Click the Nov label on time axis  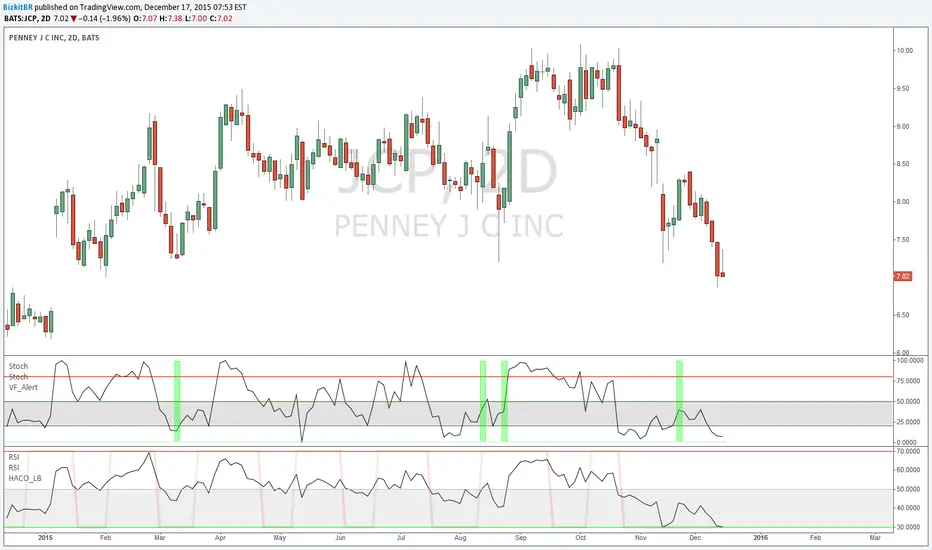click(x=641, y=538)
